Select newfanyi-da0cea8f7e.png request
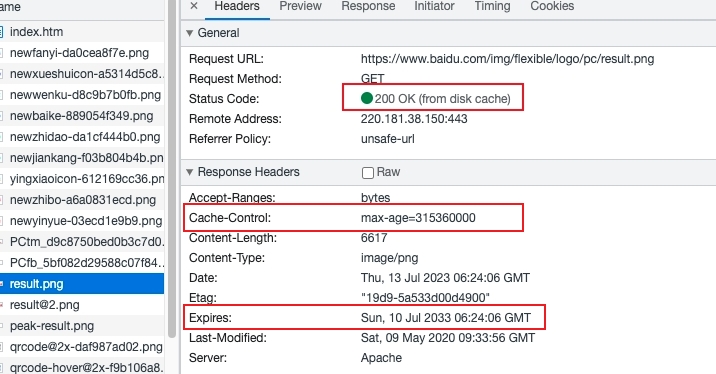 pyautogui.click(x=82, y=53)
